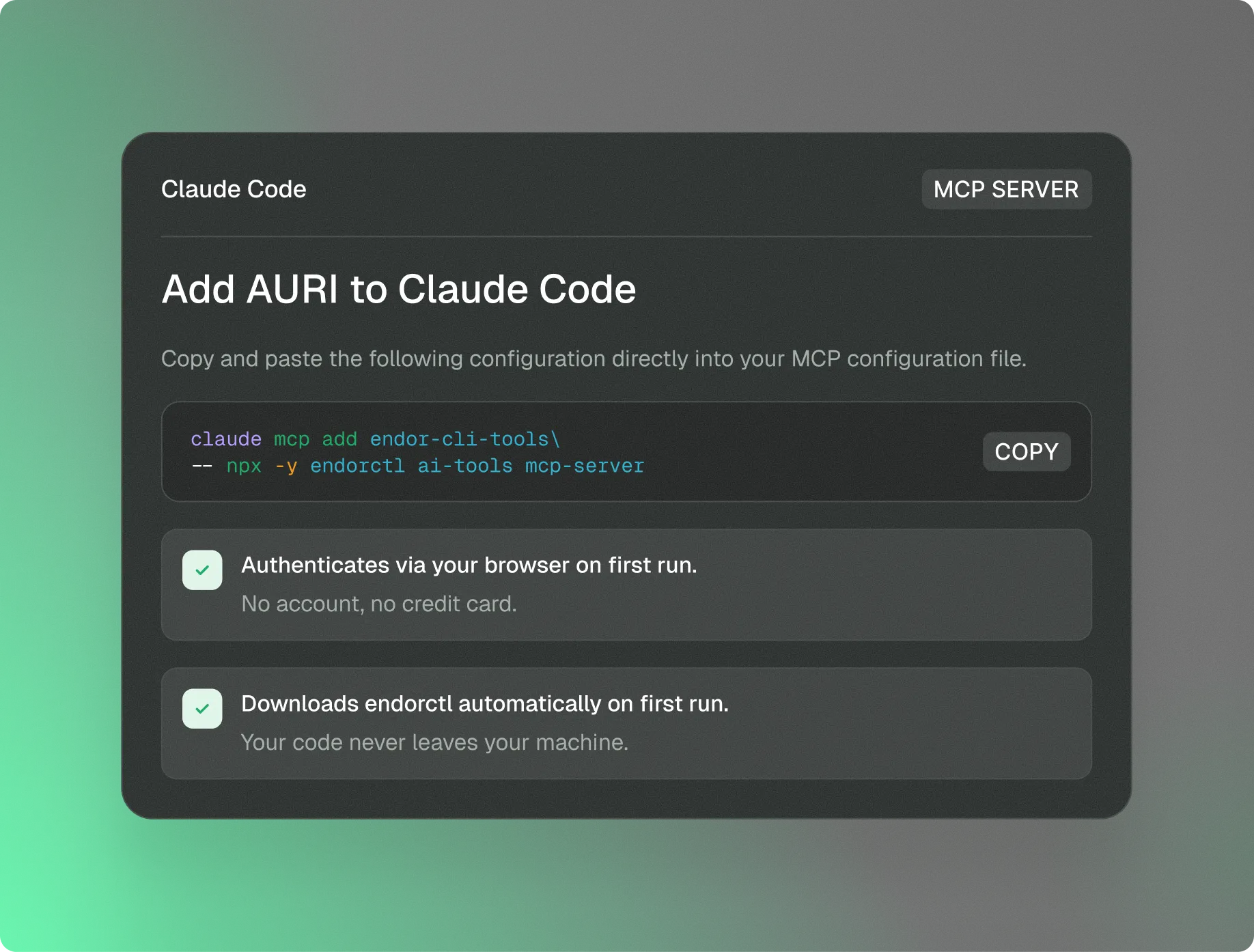This screenshot has height=952, width=1254.
Task: Click the COPY button in the code block
Action: click(x=1026, y=451)
